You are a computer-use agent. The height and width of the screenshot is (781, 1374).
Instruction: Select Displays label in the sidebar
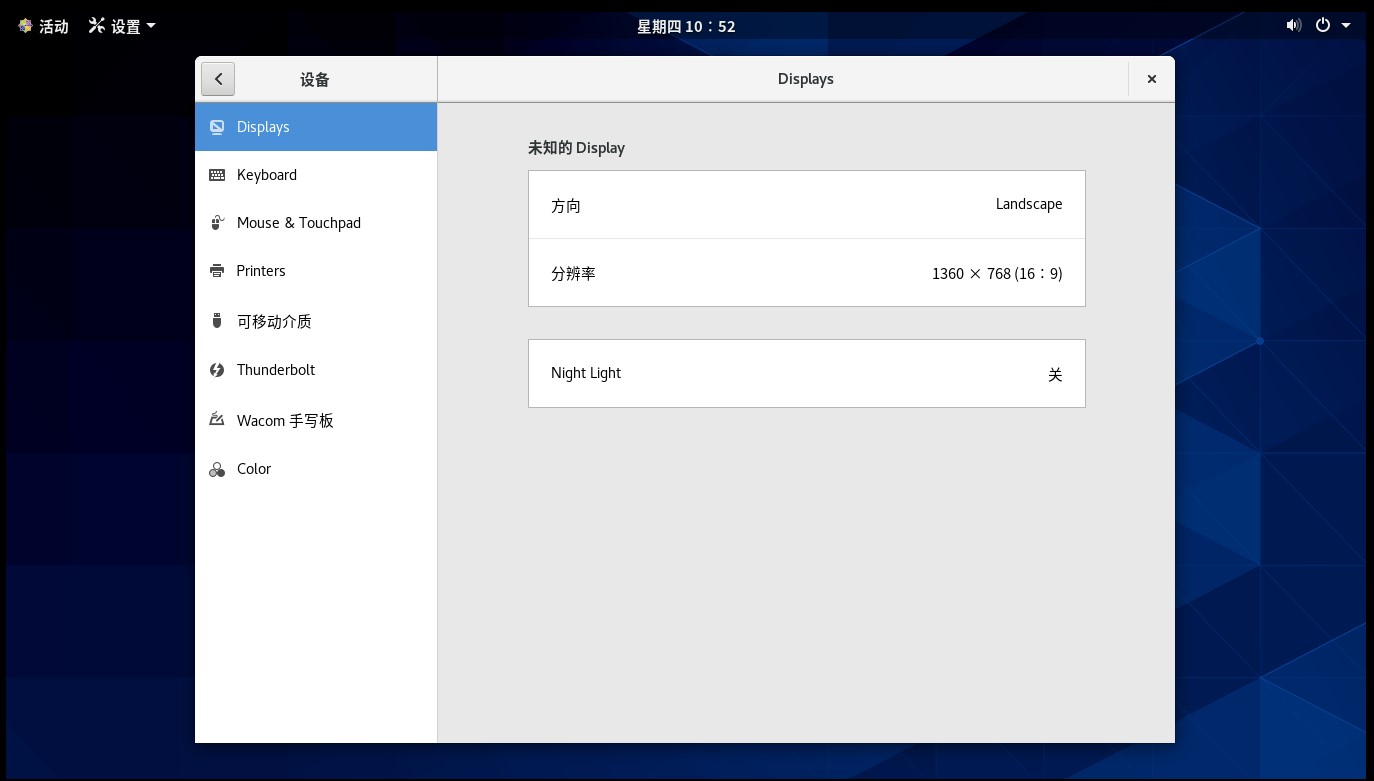click(x=263, y=127)
